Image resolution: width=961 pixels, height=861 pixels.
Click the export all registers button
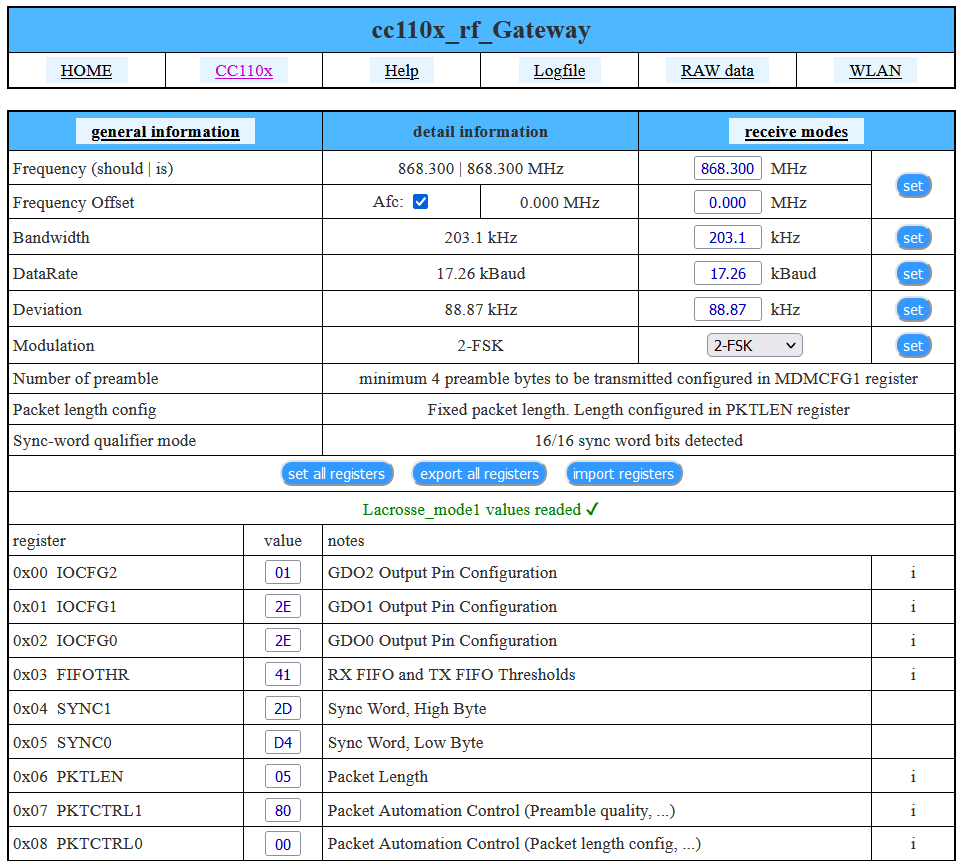point(479,474)
